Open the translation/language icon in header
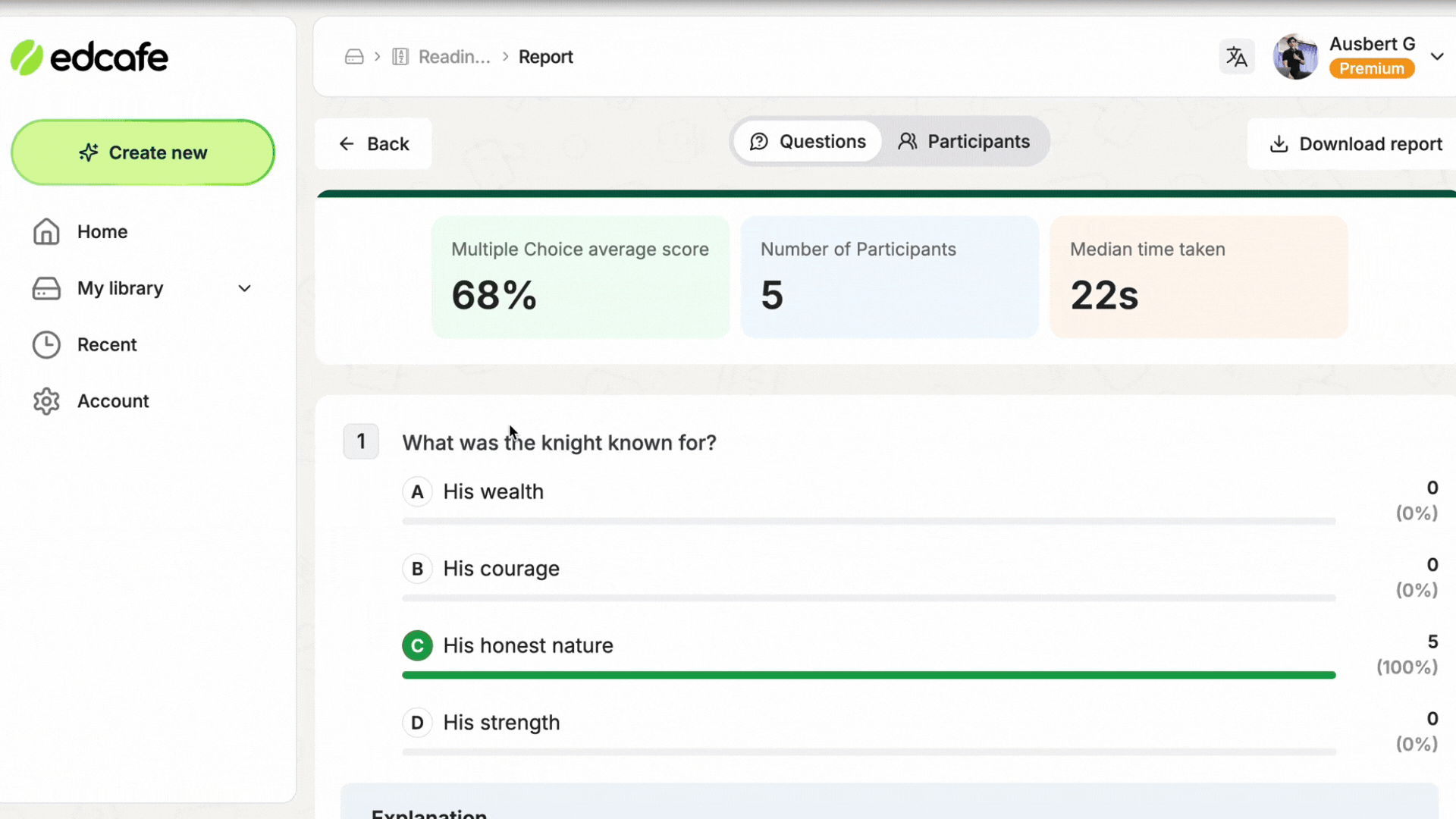 point(1236,56)
